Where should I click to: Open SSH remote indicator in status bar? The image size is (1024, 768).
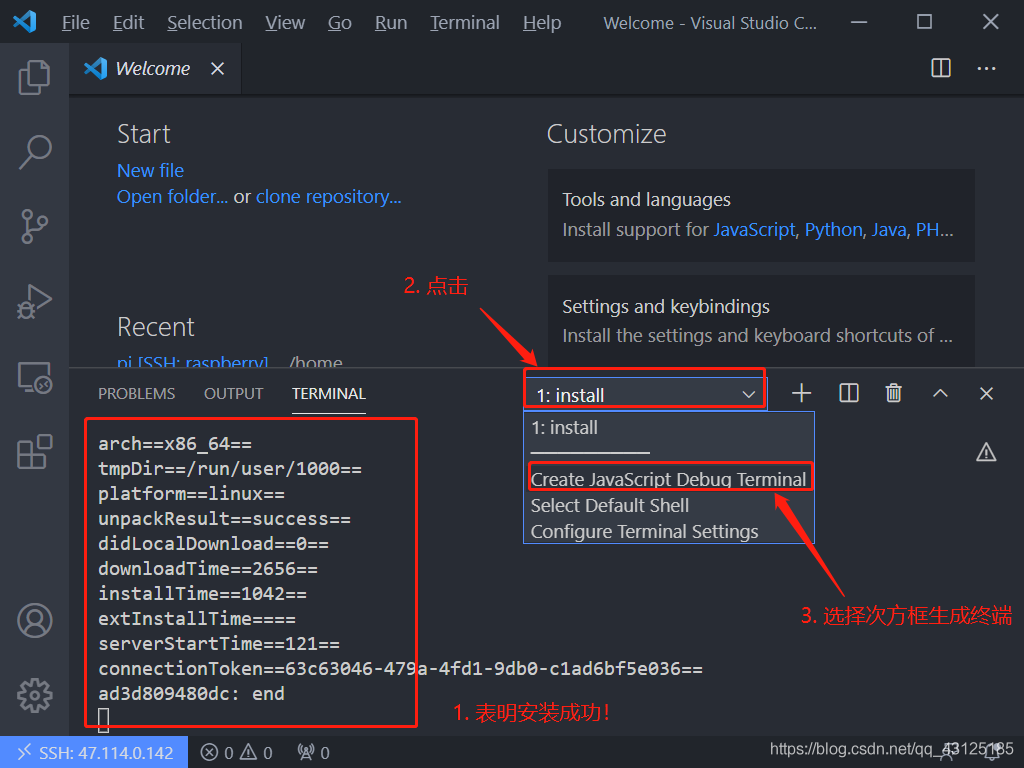click(94, 752)
